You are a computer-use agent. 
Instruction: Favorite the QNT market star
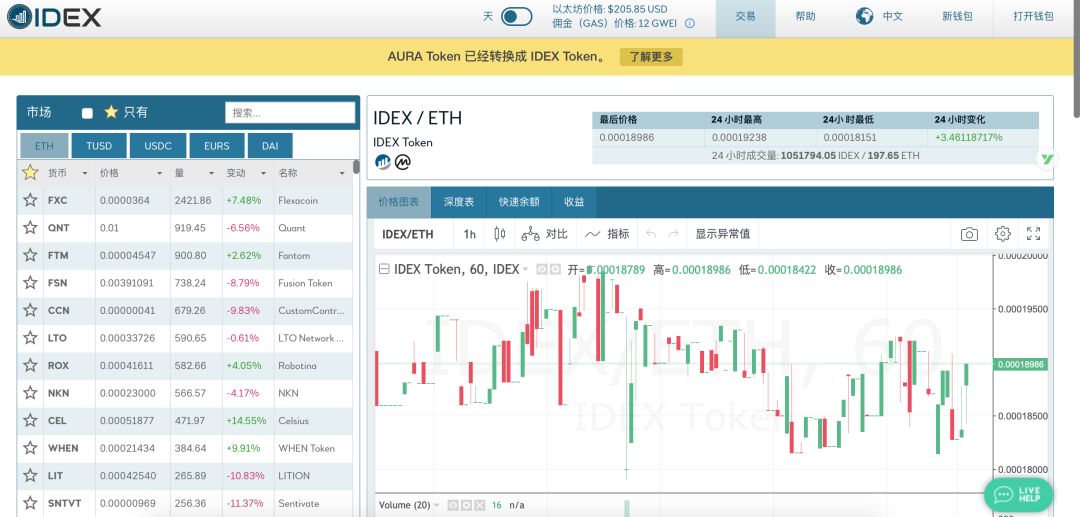coord(30,228)
